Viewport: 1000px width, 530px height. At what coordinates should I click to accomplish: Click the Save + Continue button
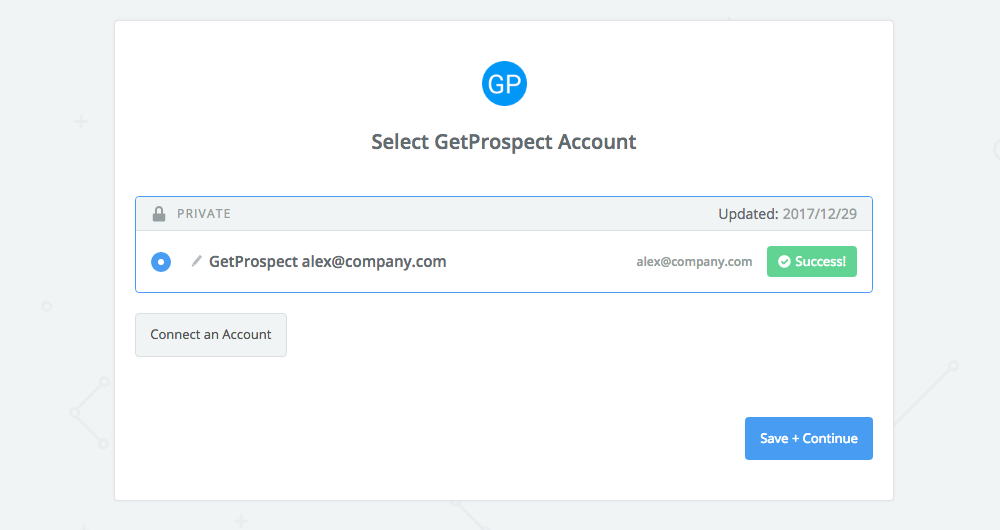809,438
